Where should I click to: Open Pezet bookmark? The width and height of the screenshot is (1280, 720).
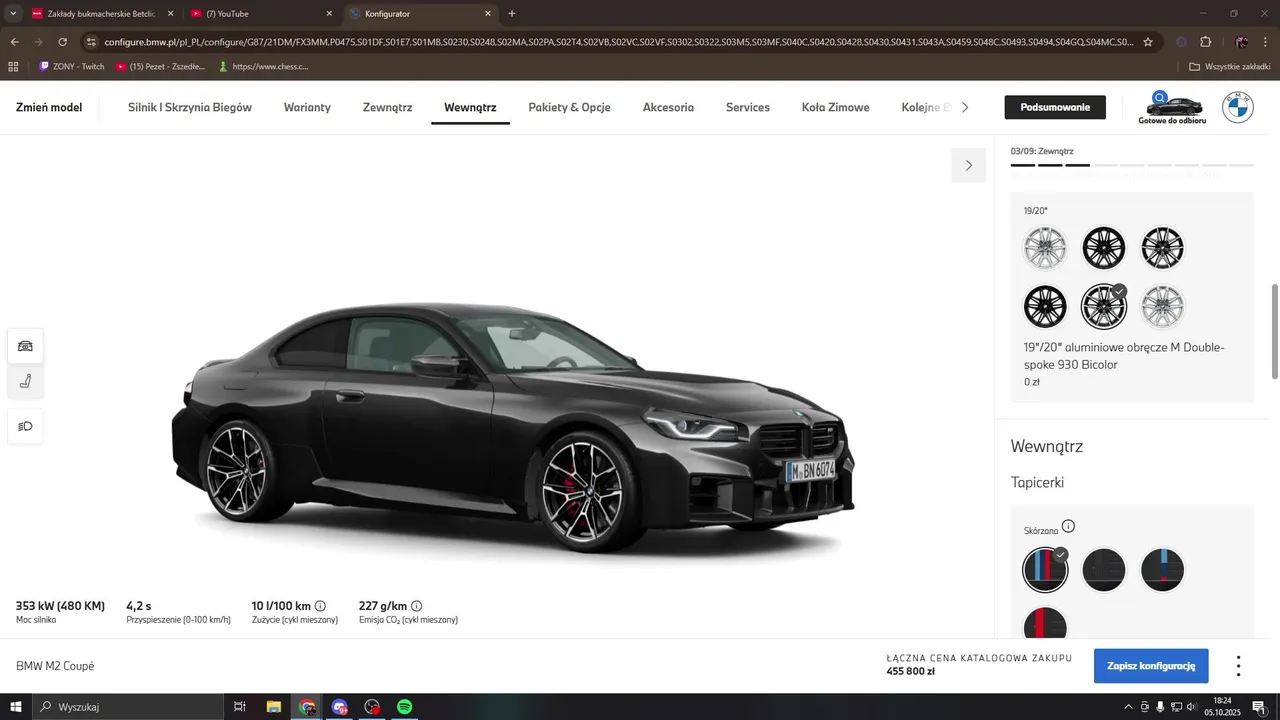point(161,67)
